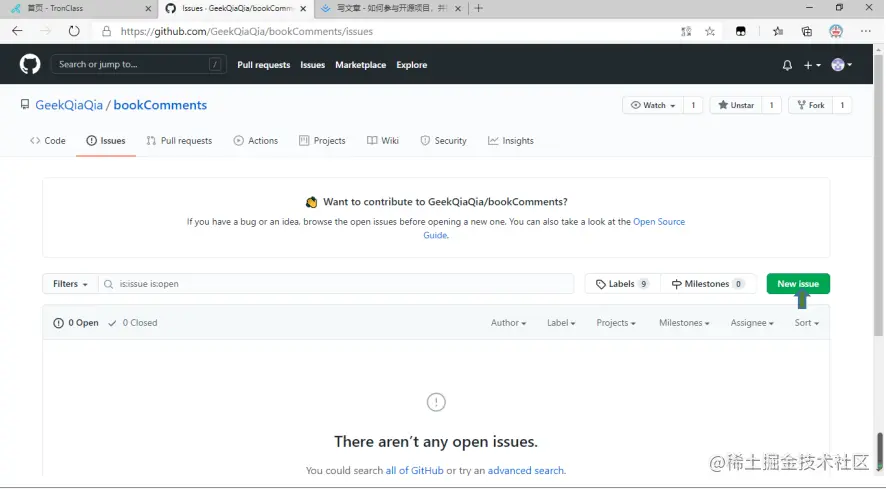
Task: Show the 0 Open issues filter
Action: (76, 323)
